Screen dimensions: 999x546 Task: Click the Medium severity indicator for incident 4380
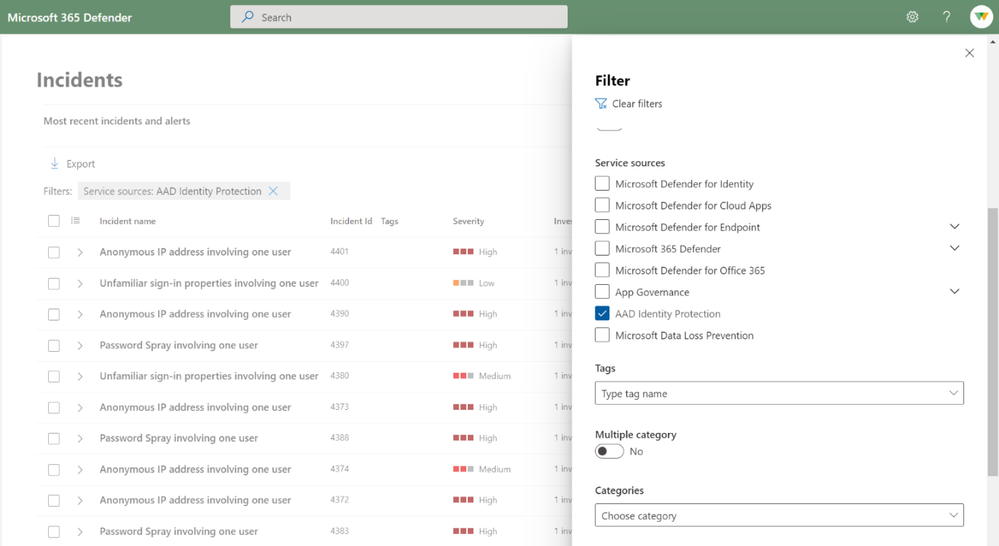click(x=463, y=376)
